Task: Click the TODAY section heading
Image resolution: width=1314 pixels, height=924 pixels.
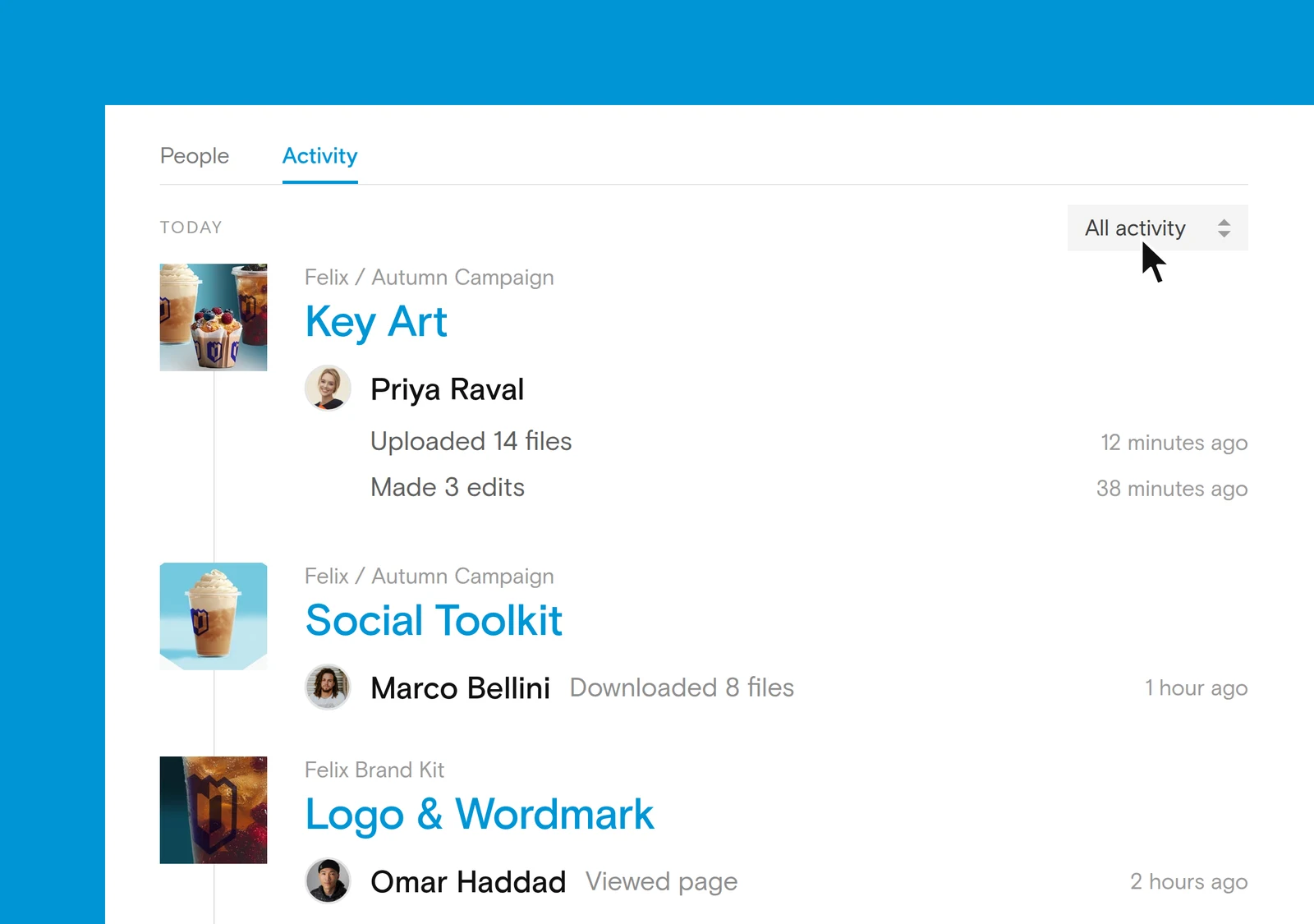Action: 191,228
